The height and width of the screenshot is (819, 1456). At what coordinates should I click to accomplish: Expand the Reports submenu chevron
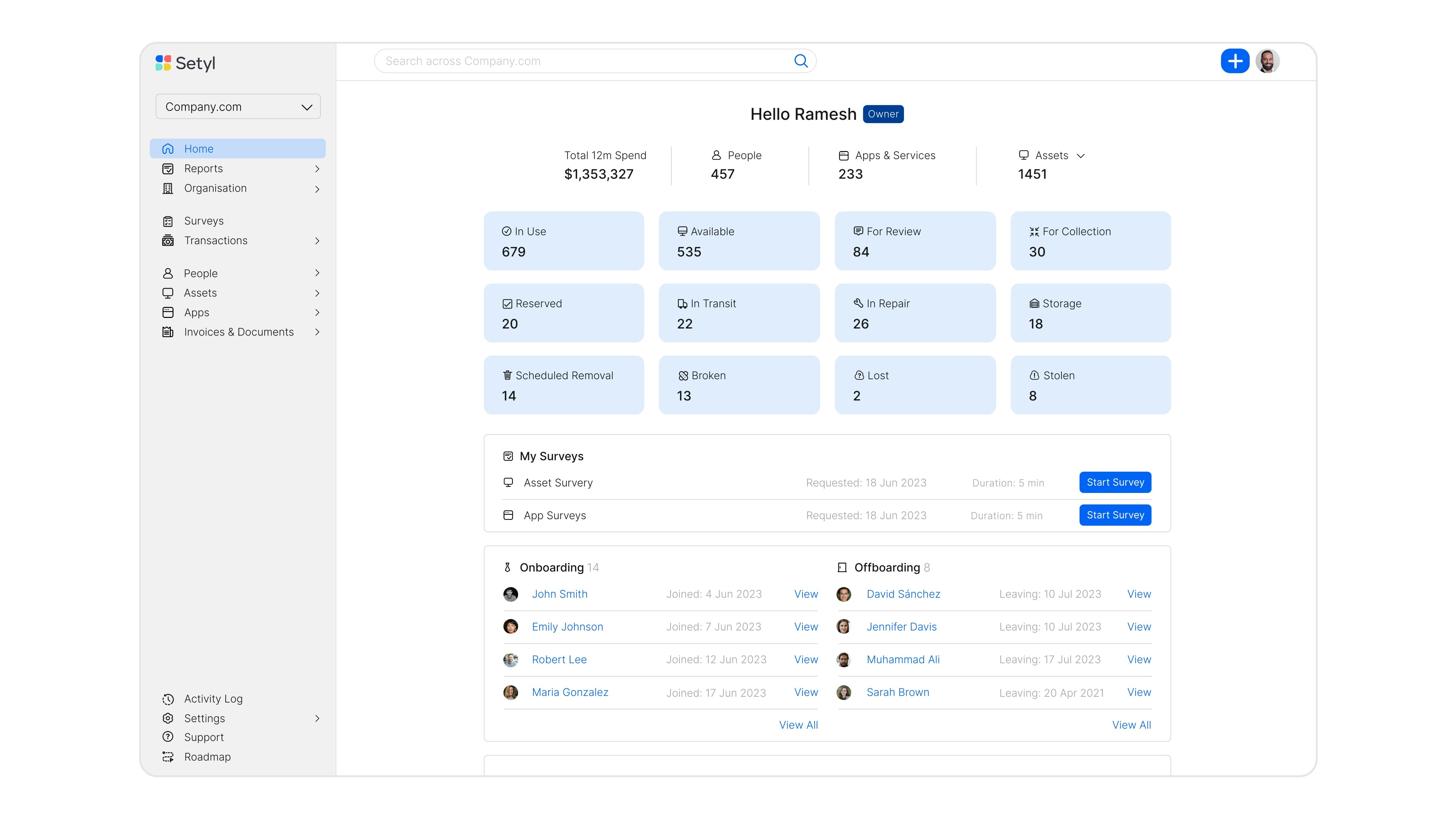pos(317,169)
